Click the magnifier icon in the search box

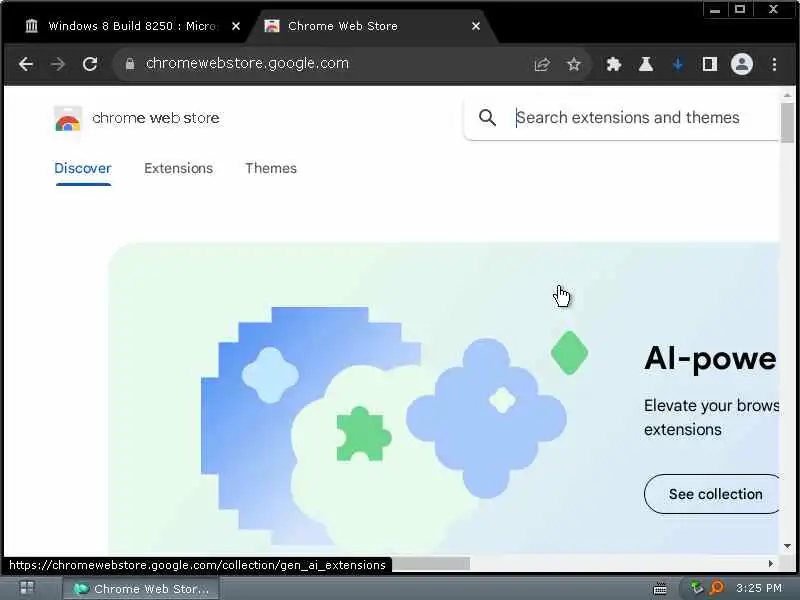point(487,118)
